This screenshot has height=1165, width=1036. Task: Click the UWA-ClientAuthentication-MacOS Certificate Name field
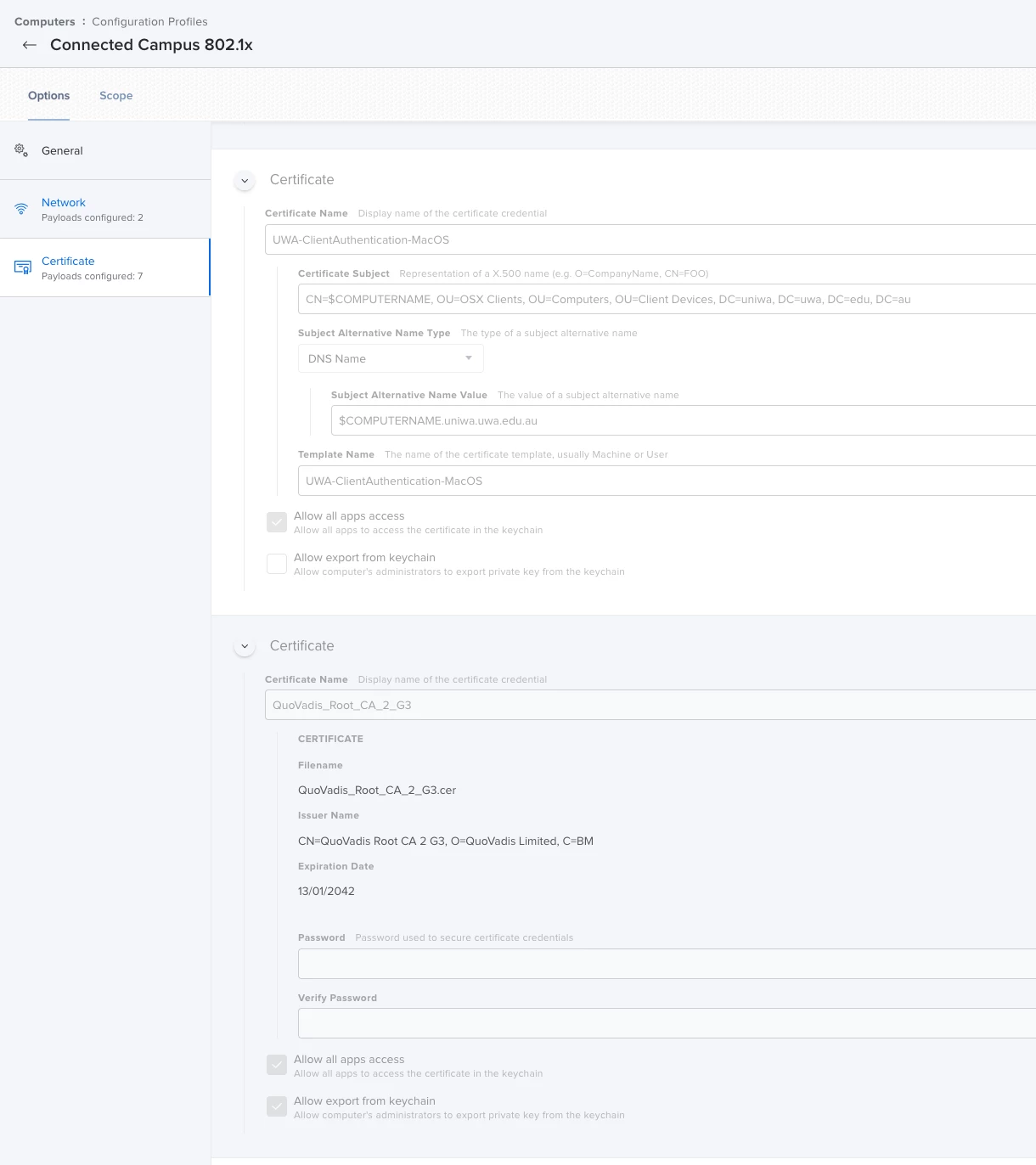[650, 239]
